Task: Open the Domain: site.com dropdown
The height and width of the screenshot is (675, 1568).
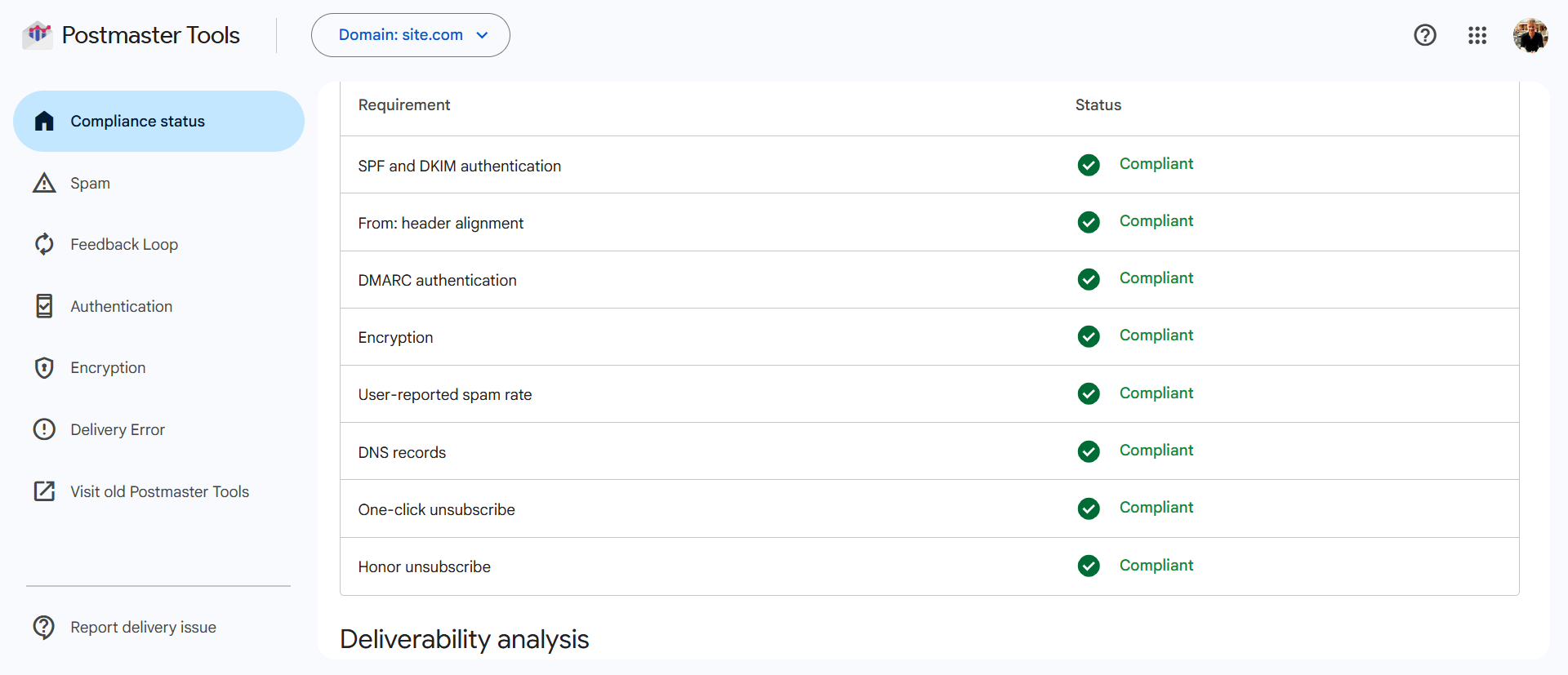Action: click(x=411, y=35)
